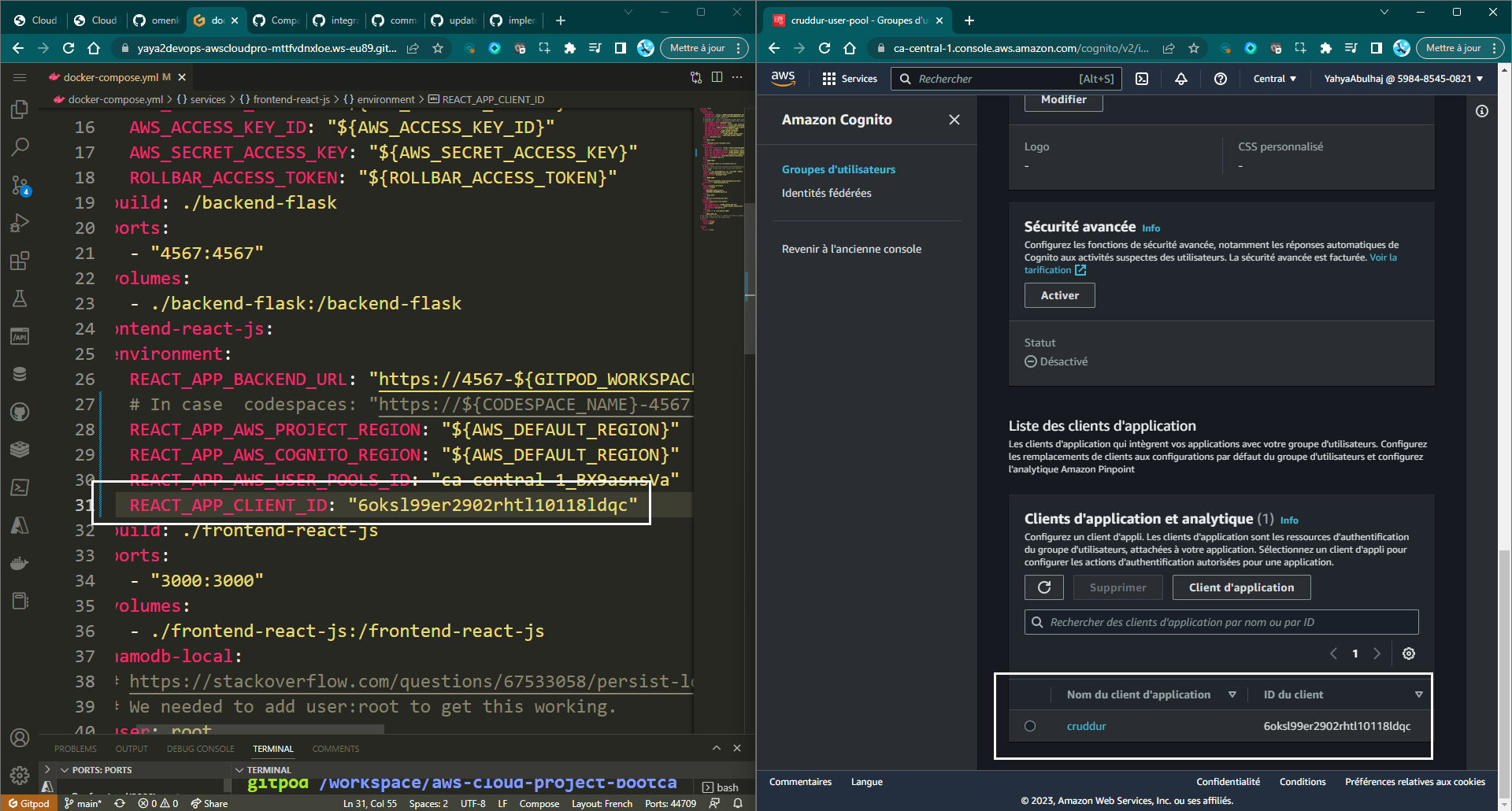
Task: Open the Central region dropdown
Action: tap(1274, 79)
